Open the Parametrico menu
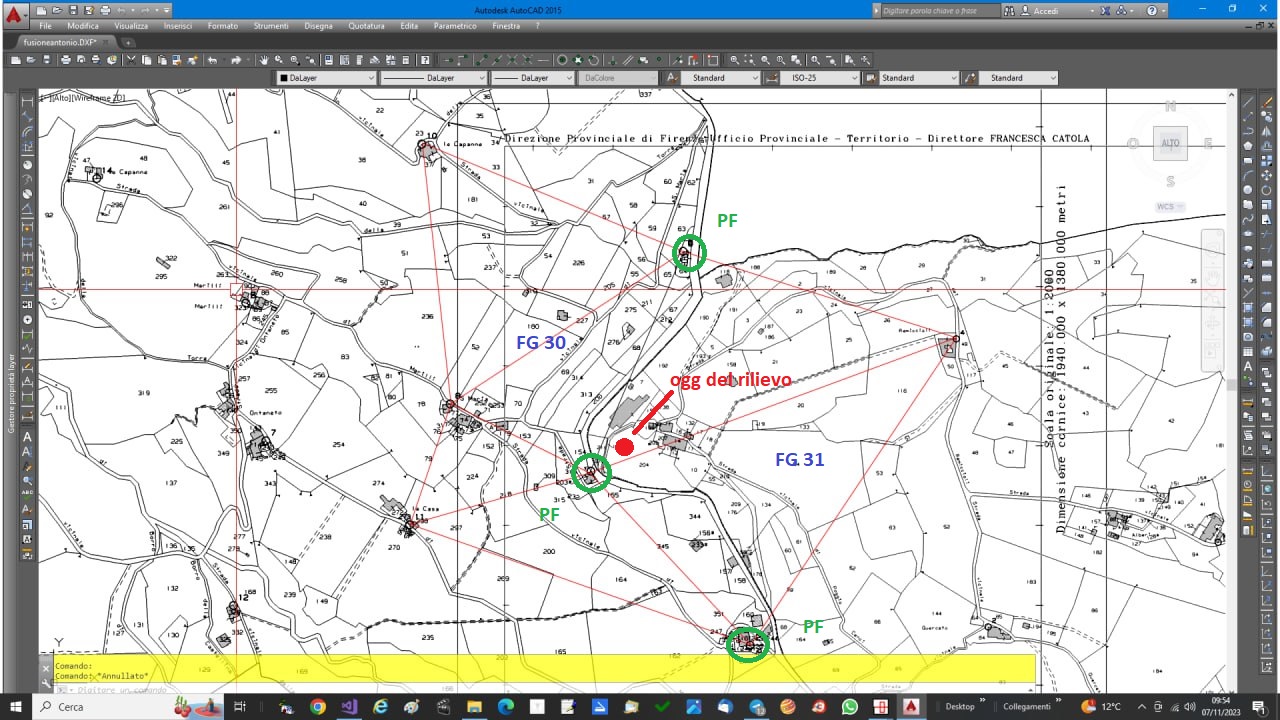Image resolution: width=1280 pixels, height=720 pixels. pos(455,26)
